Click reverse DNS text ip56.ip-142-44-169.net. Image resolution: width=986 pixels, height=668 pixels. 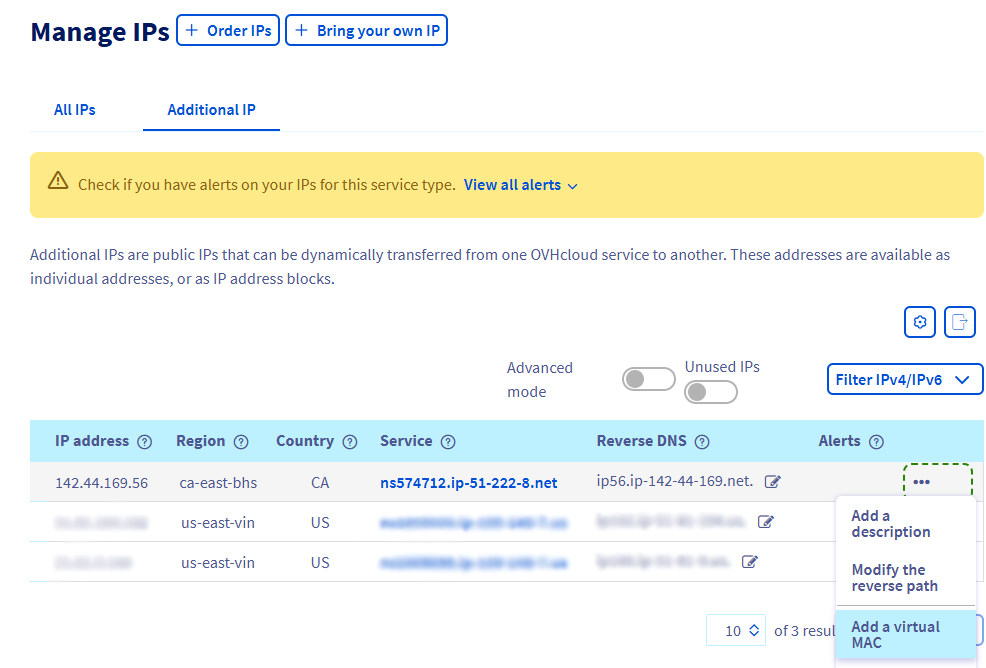[675, 481]
